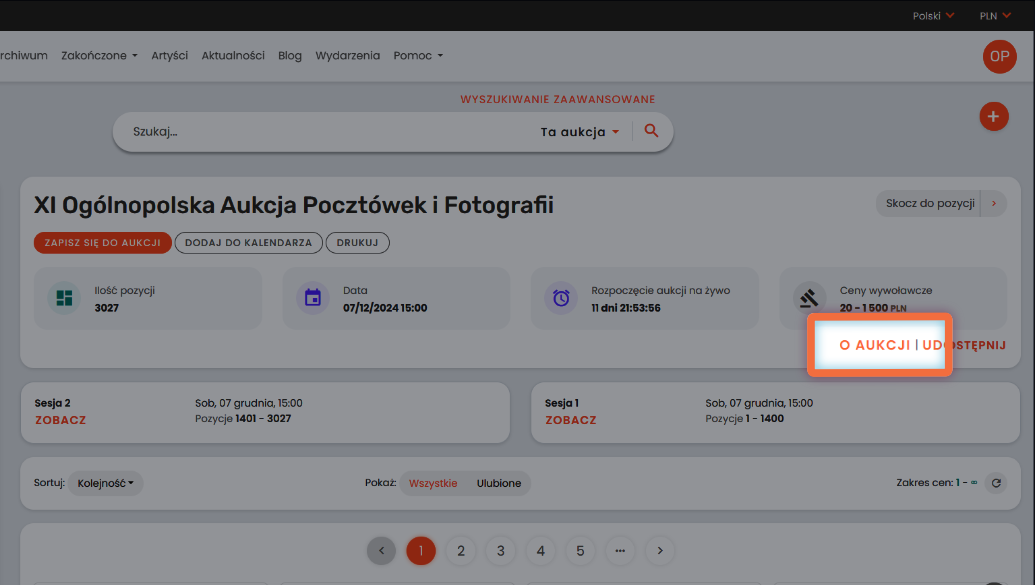The width and height of the screenshot is (1035, 585).
Task: Click the magnifier search icon
Action: click(651, 131)
